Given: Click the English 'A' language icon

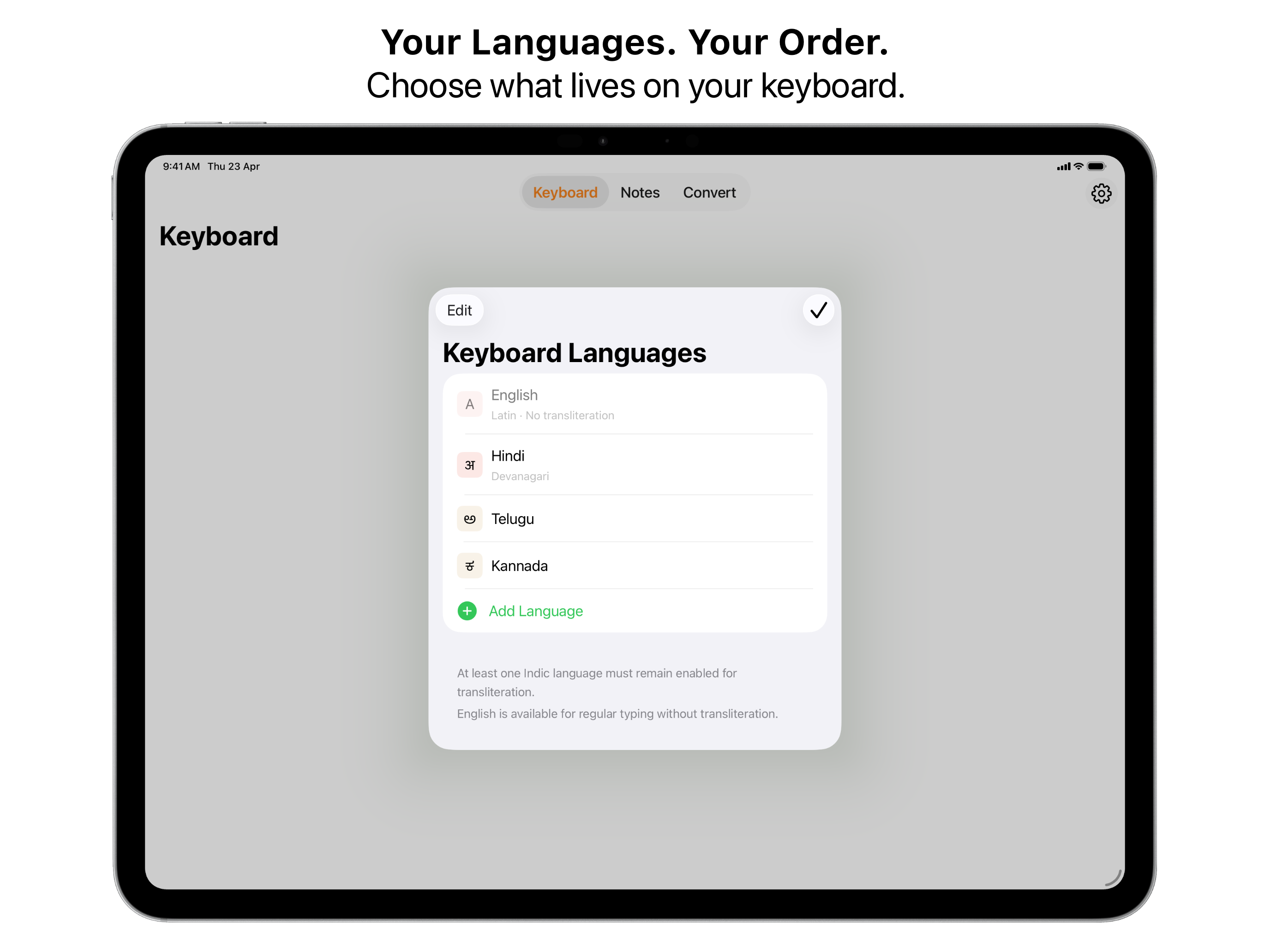Looking at the screenshot, I should click(x=470, y=405).
